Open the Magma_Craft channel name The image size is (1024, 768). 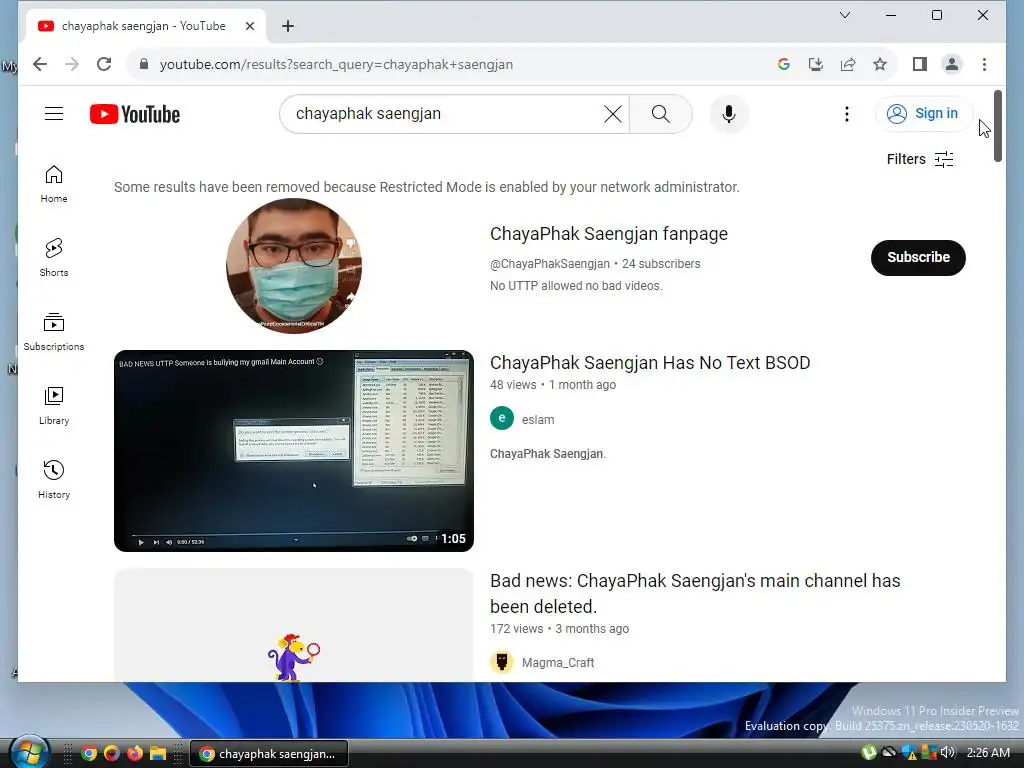[558, 663]
